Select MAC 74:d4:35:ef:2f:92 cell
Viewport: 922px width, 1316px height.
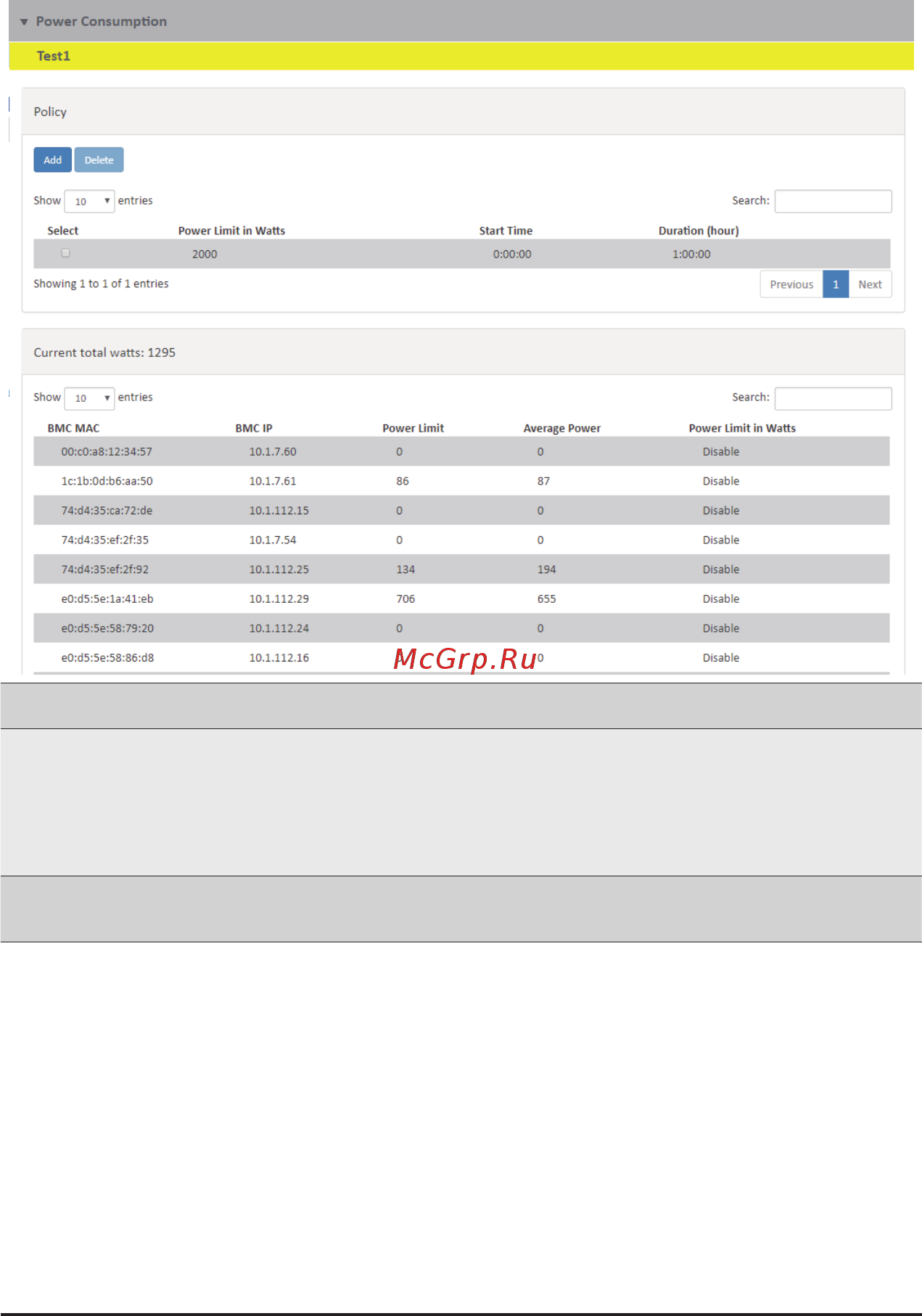[x=104, y=569]
